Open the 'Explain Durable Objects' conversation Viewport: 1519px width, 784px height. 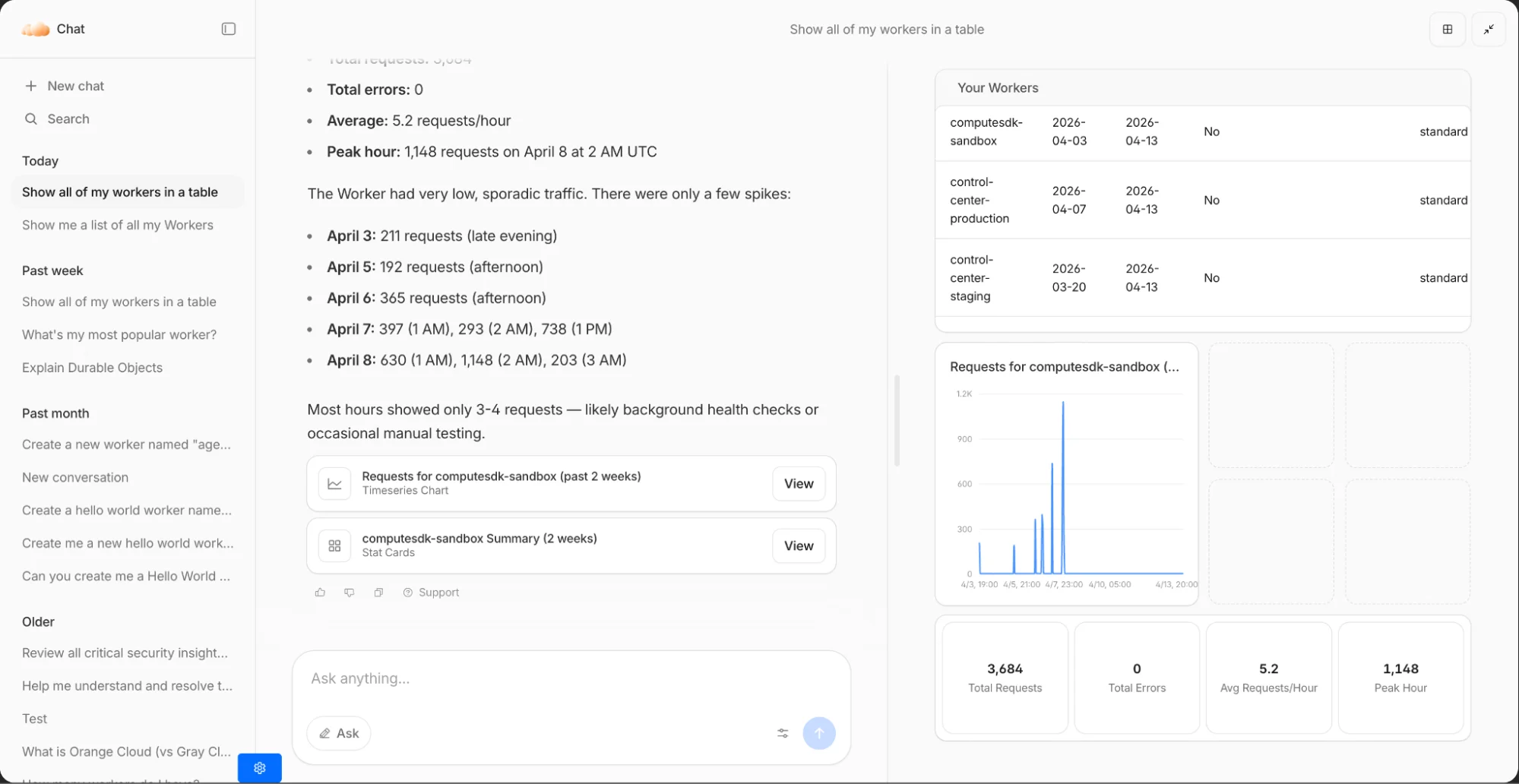click(92, 367)
